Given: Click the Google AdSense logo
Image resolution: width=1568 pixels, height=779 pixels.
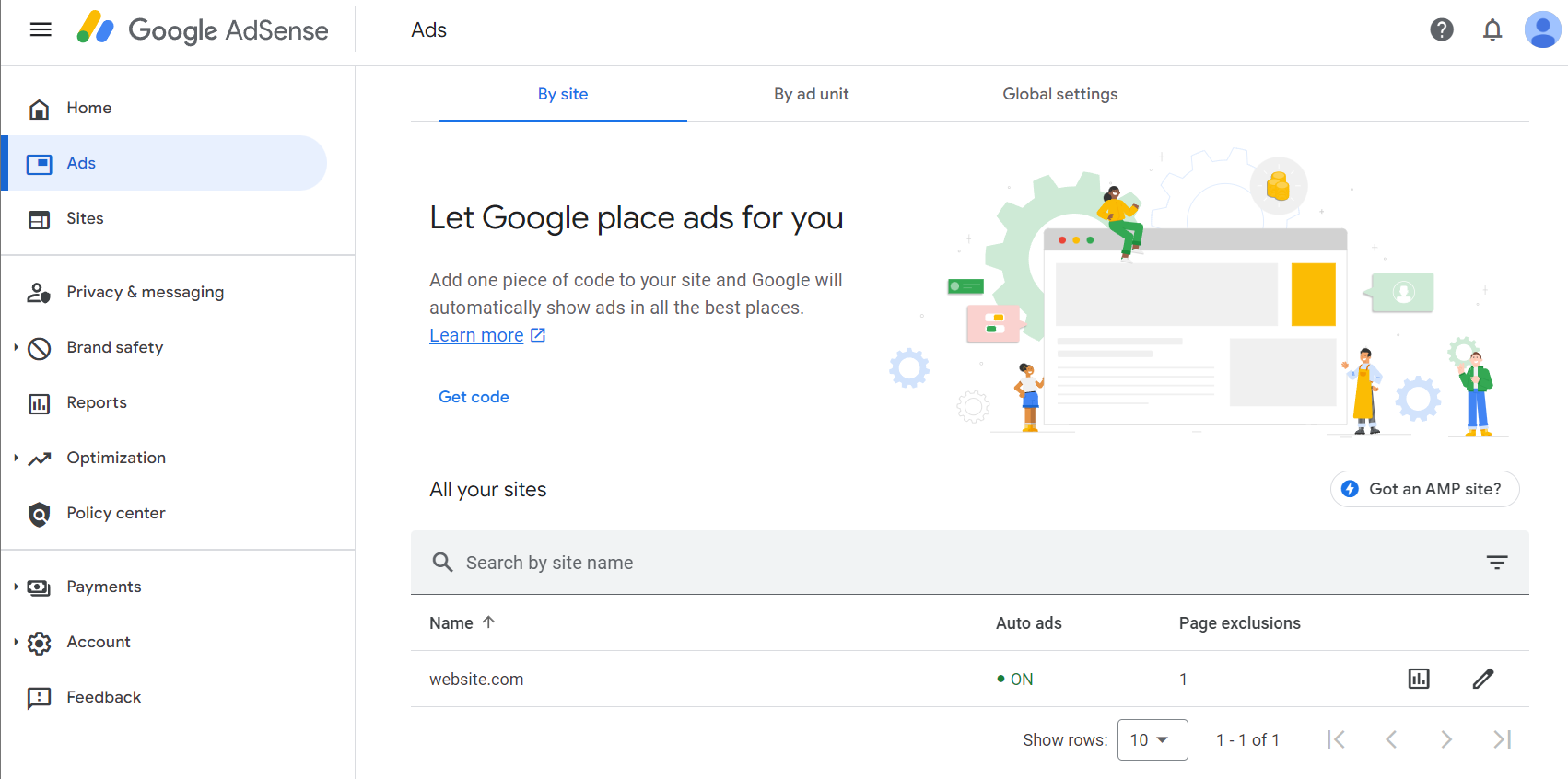Looking at the screenshot, I should pyautogui.click(x=202, y=29).
